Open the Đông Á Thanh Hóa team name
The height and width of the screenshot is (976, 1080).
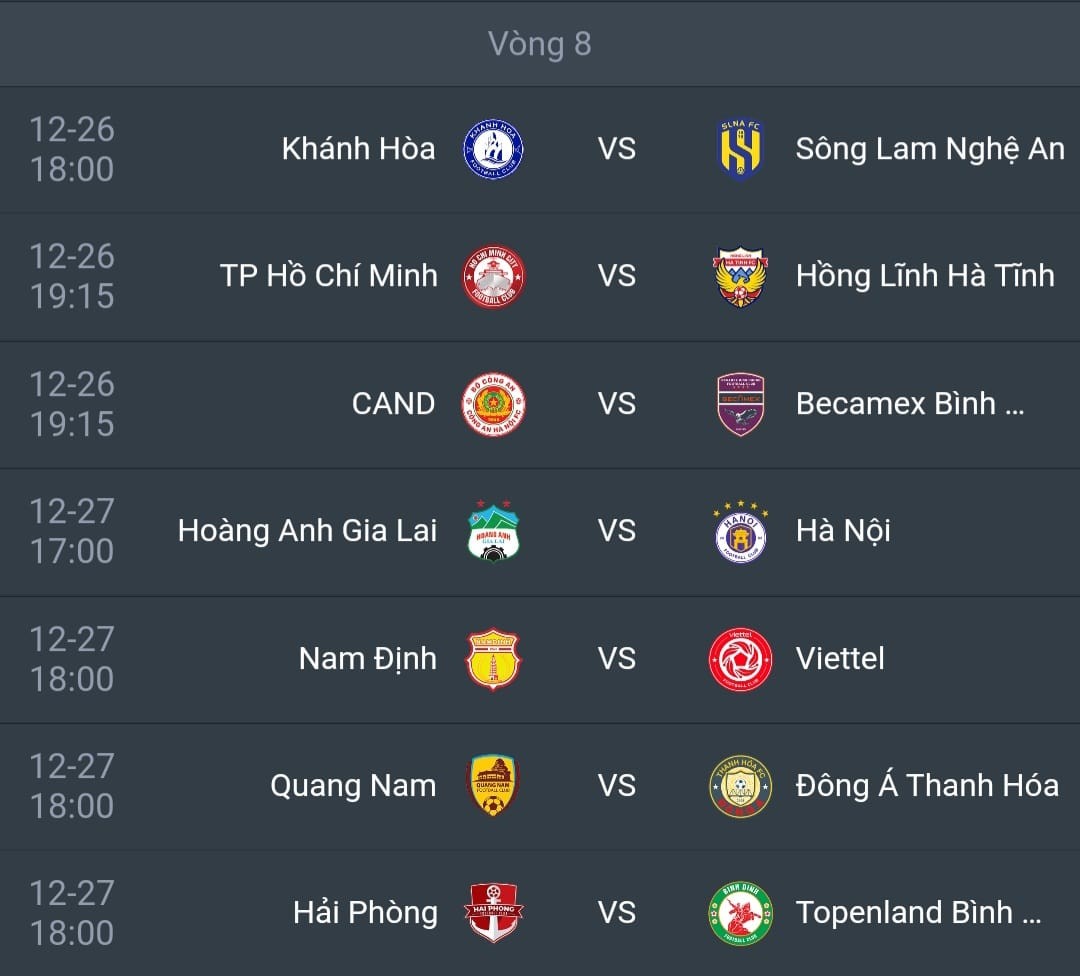(926, 786)
